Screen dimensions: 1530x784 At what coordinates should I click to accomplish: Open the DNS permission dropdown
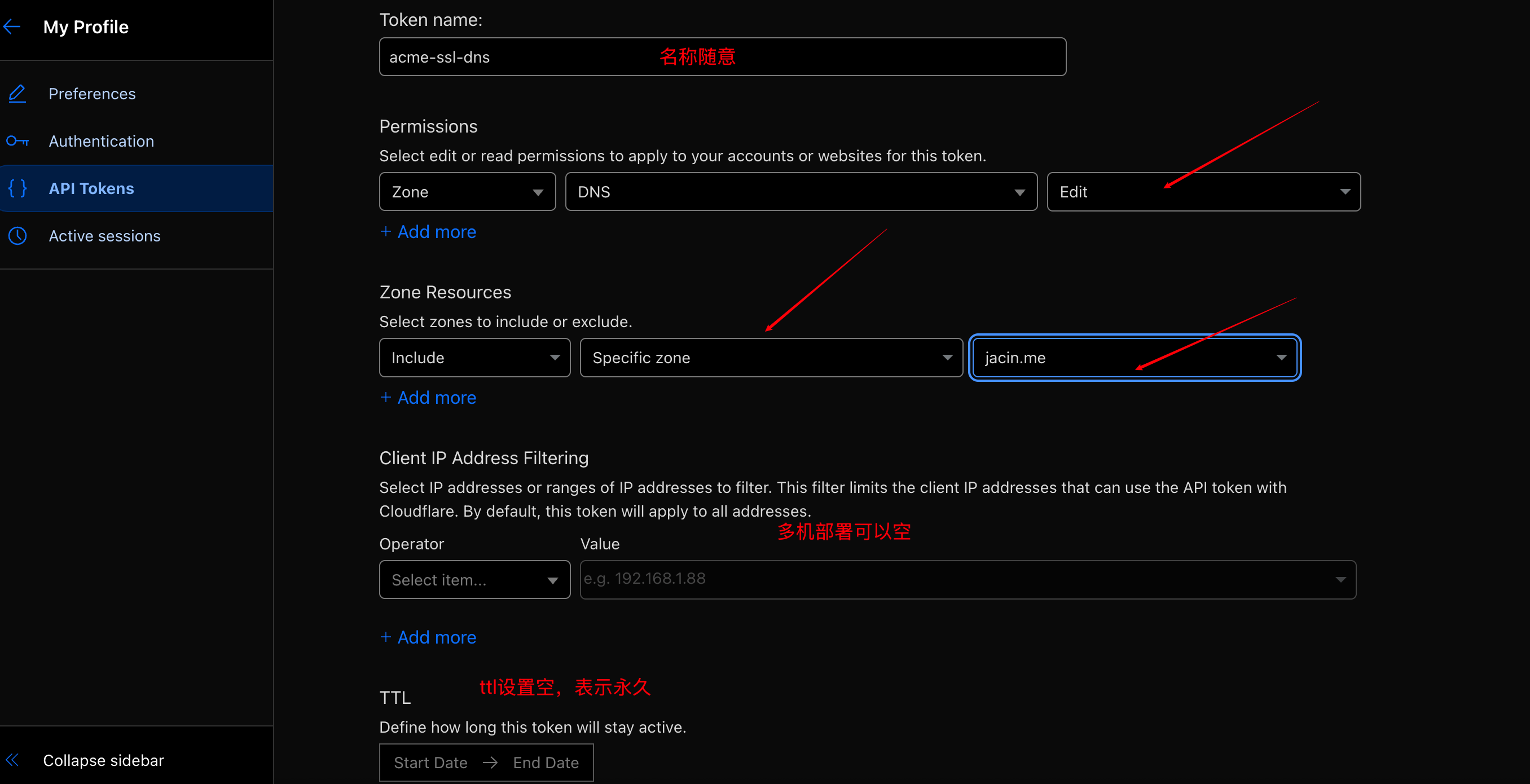click(x=801, y=192)
